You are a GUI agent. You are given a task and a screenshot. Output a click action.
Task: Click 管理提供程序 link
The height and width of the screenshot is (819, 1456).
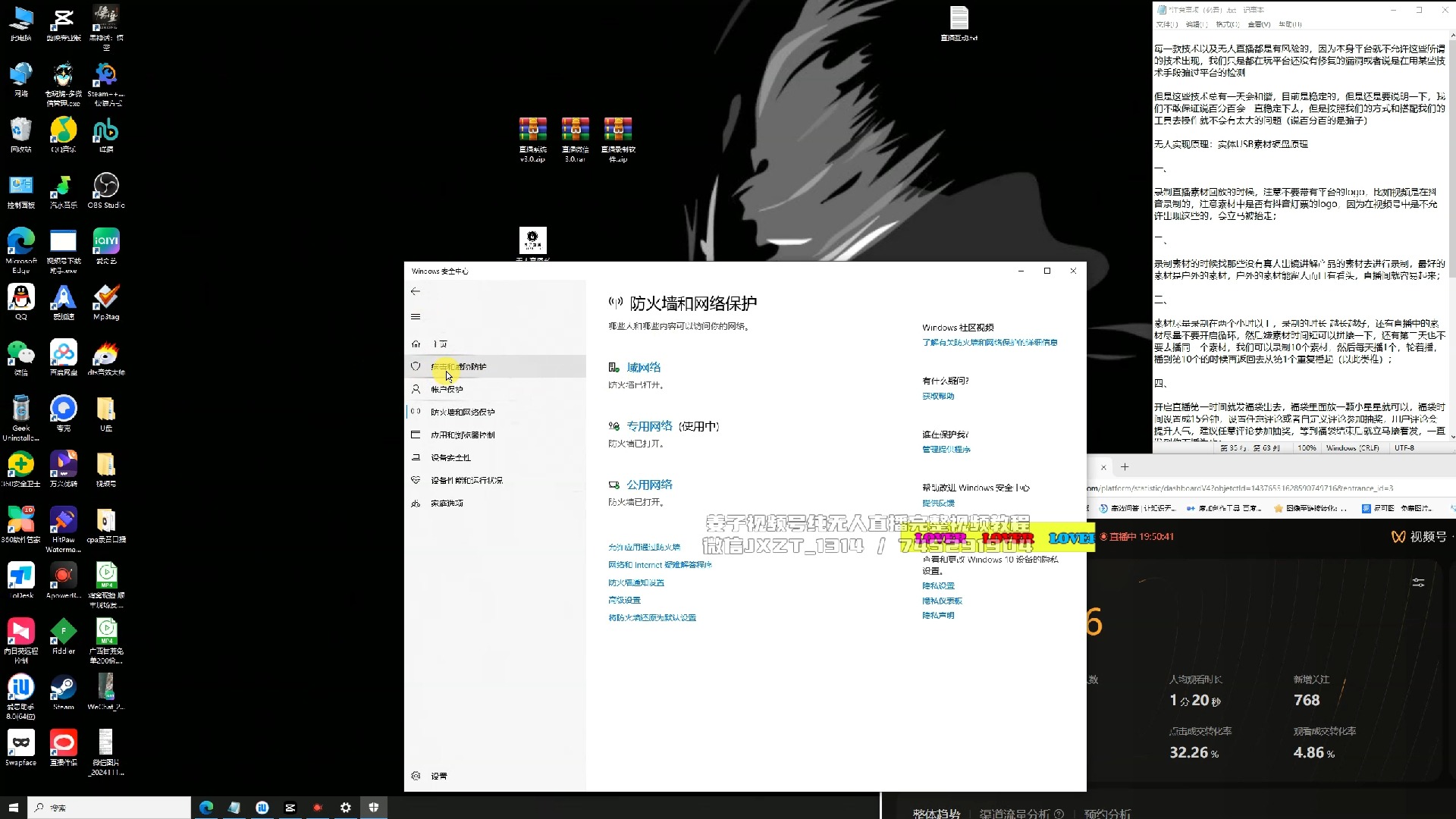click(x=946, y=449)
